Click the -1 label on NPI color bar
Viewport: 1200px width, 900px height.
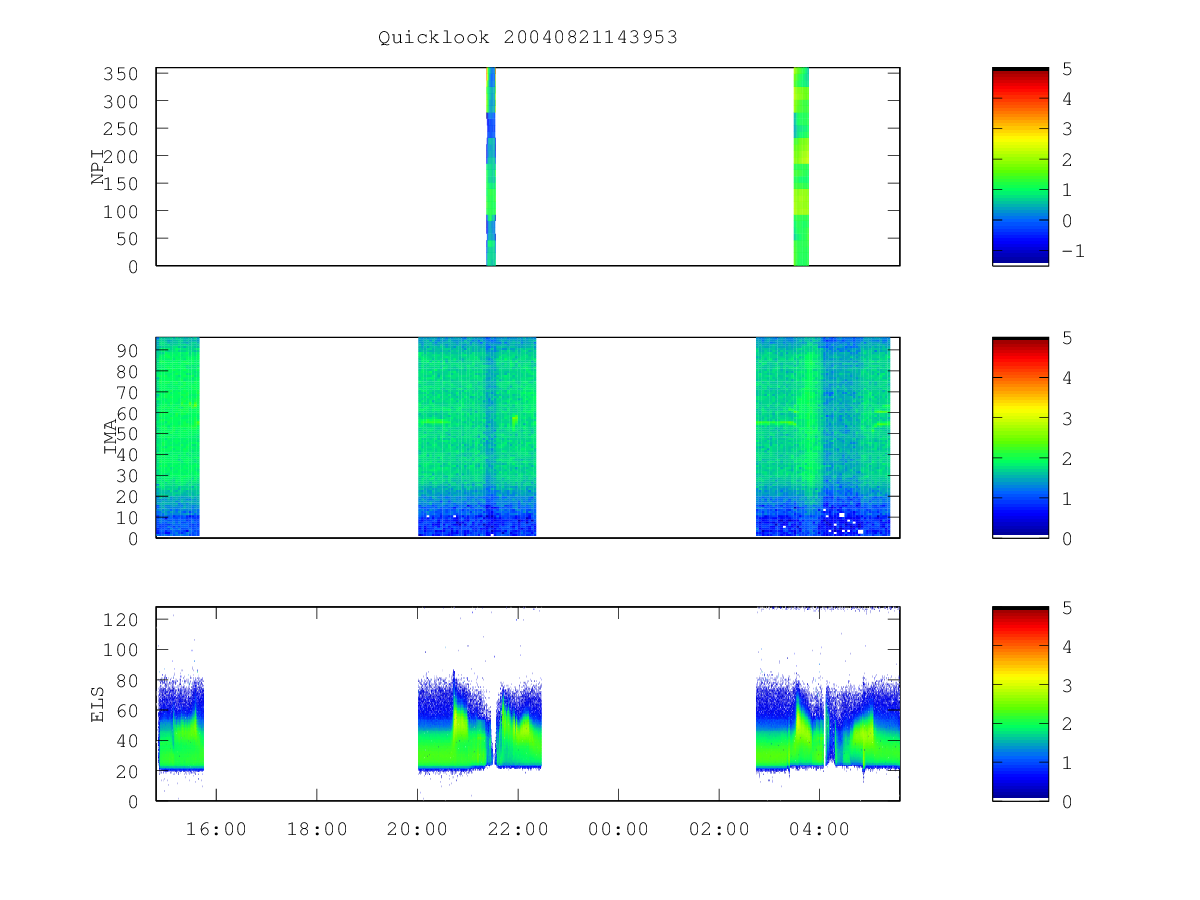pyautogui.click(x=1073, y=251)
